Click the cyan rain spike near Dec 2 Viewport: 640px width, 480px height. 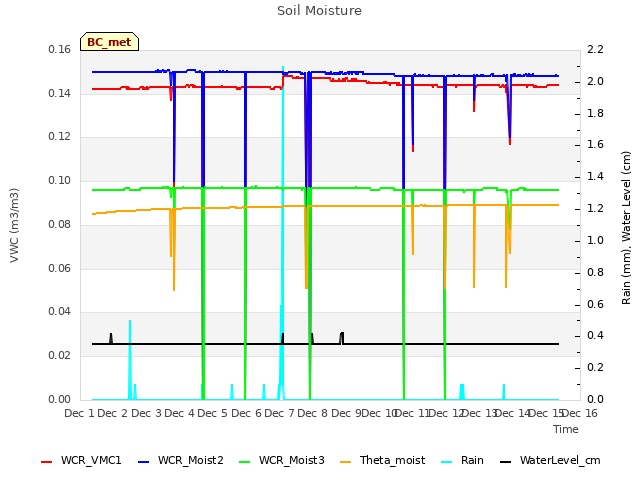[130, 359]
